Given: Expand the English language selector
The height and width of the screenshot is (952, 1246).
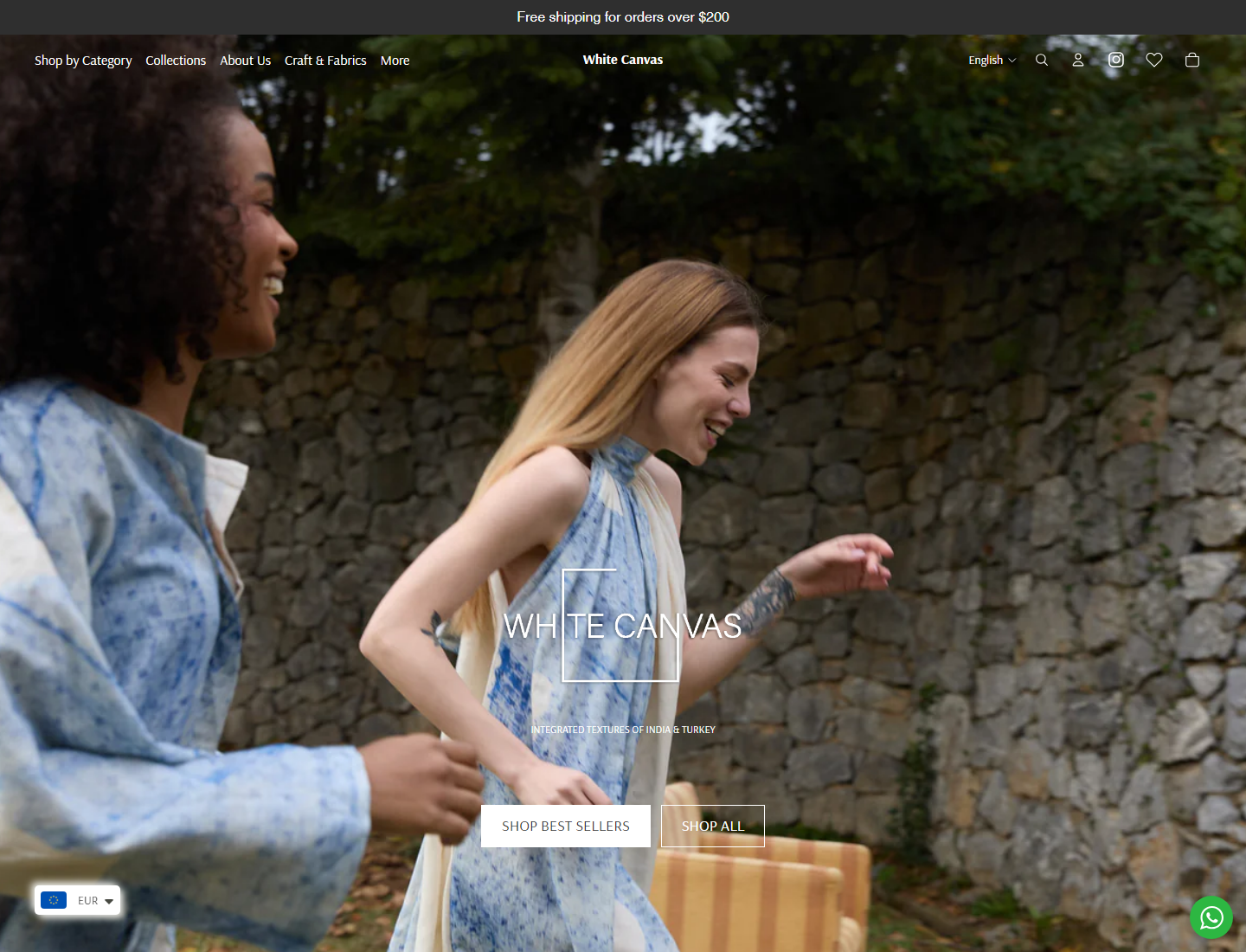Looking at the screenshot, I should [x=992, y=60].
